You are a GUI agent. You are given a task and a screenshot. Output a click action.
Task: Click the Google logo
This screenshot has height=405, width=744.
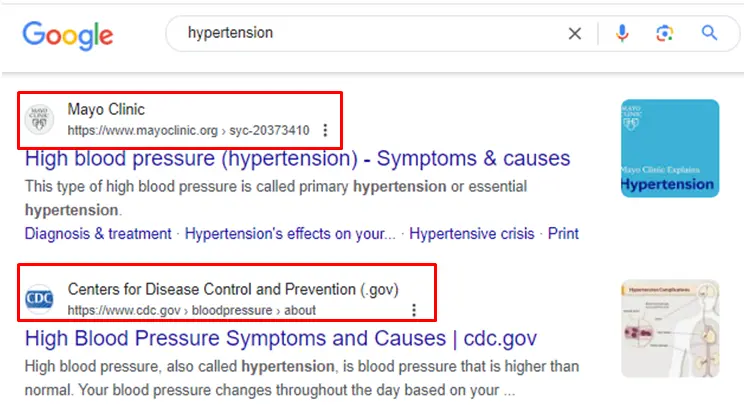point(67,35)
